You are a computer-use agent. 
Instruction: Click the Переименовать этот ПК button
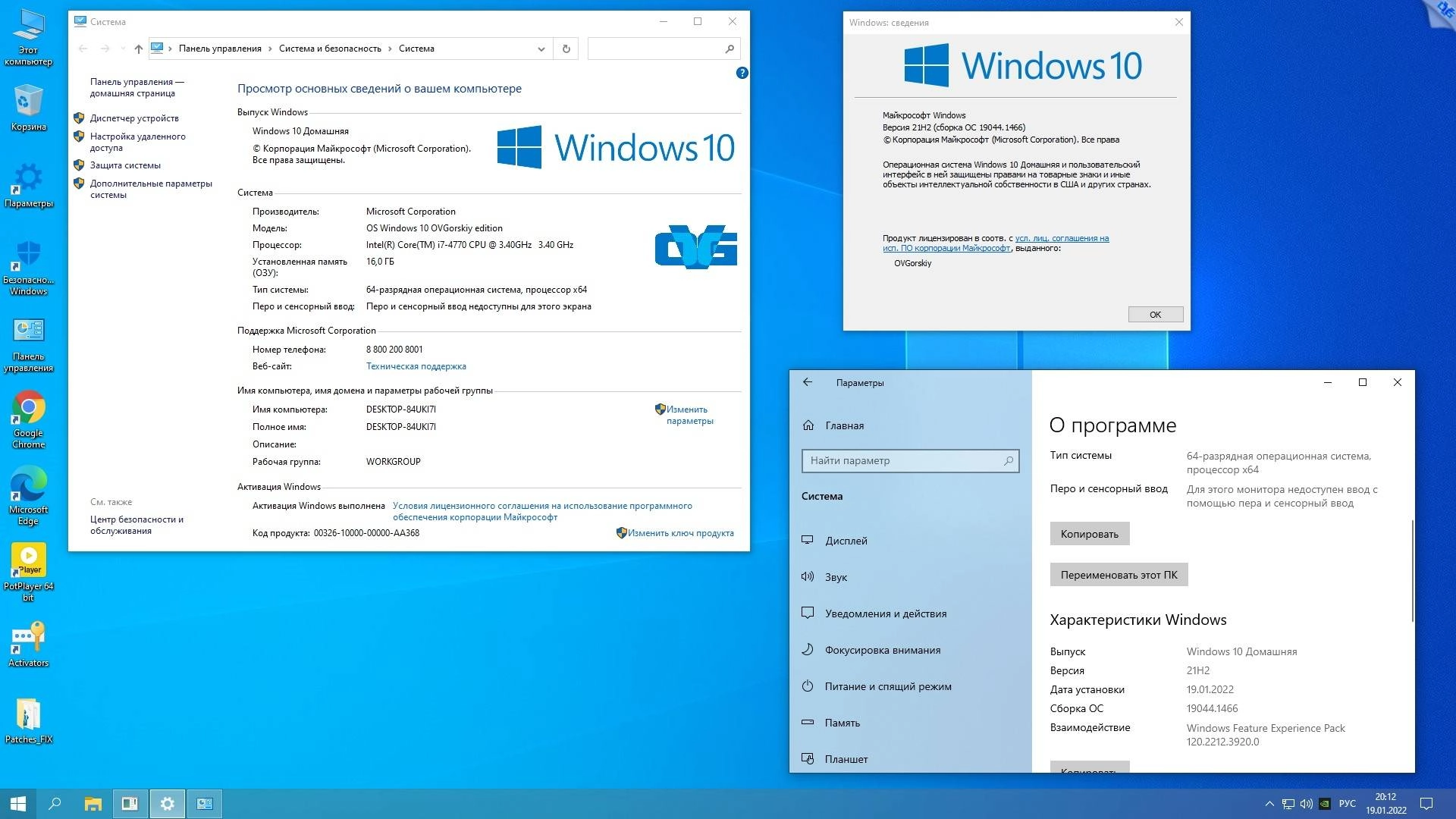click(x=1119, y=574)
